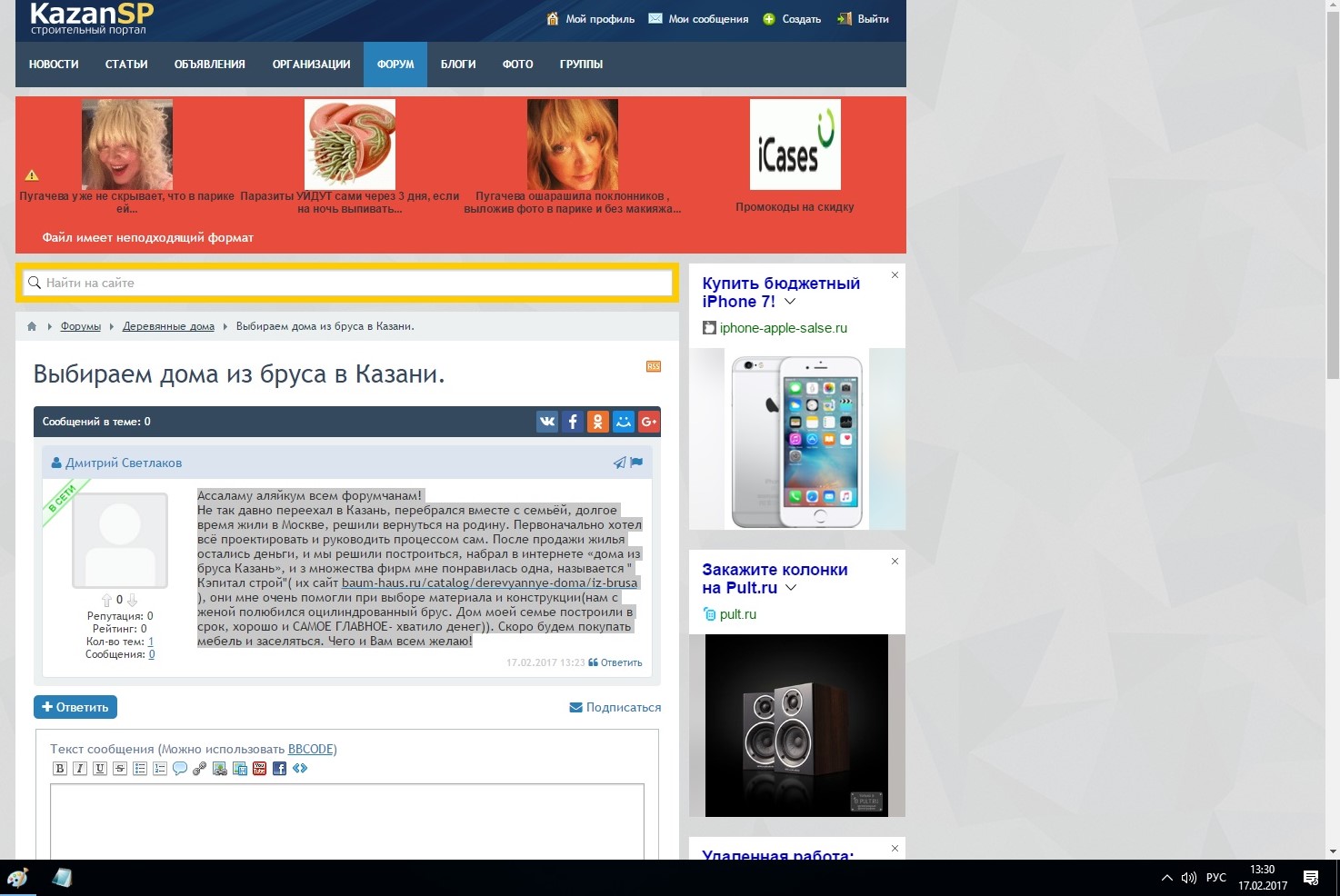This screenshot has height=896, width=1340.
Task: Click the speakers ad image
Action: (797, 725)
